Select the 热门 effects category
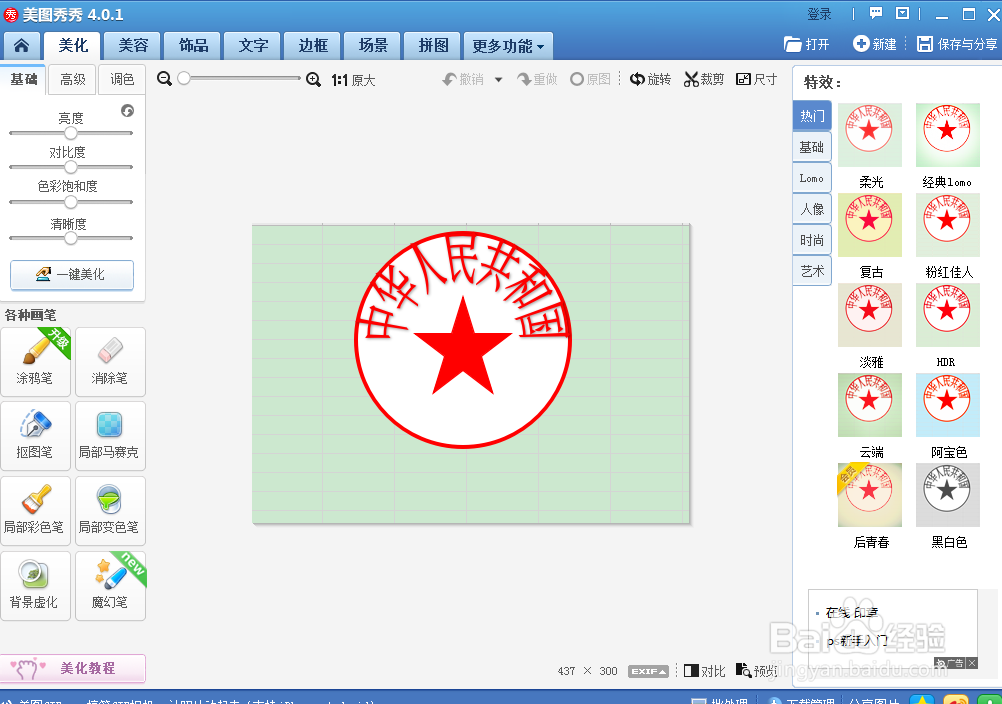Screen dimensions: 1002x704 [812, 116]
